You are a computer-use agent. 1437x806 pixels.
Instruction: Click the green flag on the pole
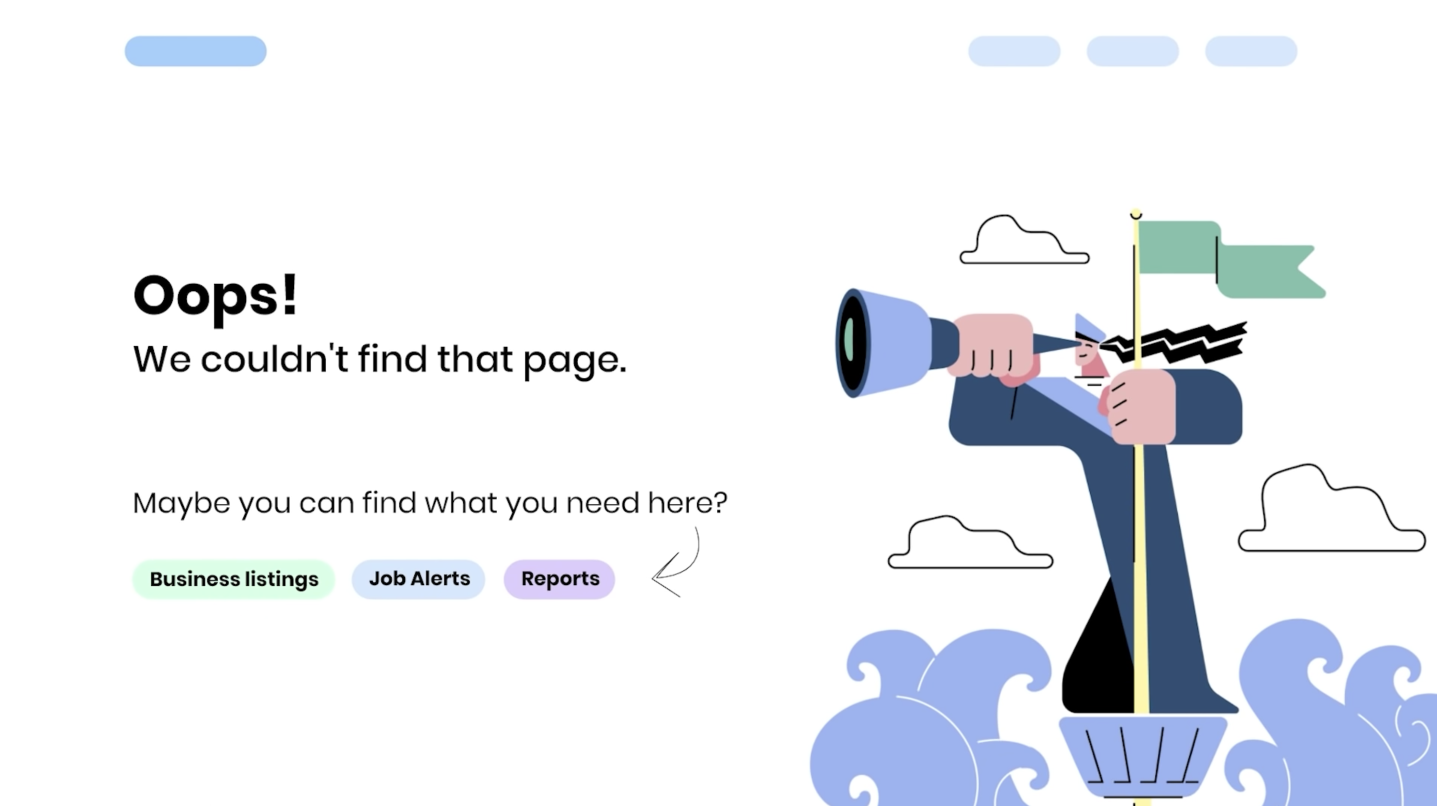[x=1230, y=259]
